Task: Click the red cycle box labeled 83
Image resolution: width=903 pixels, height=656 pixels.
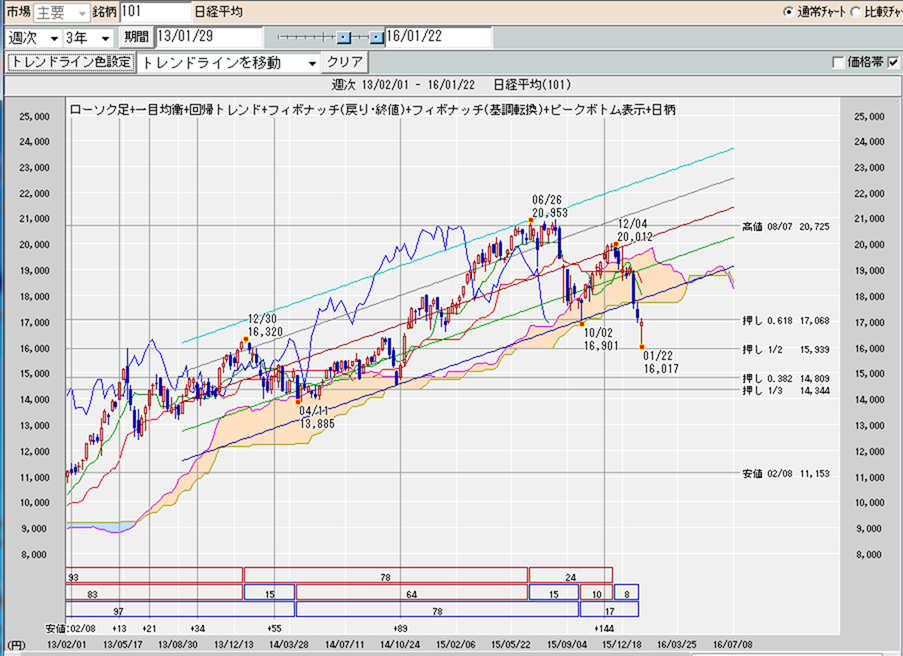Action: [x=154, y=592]
